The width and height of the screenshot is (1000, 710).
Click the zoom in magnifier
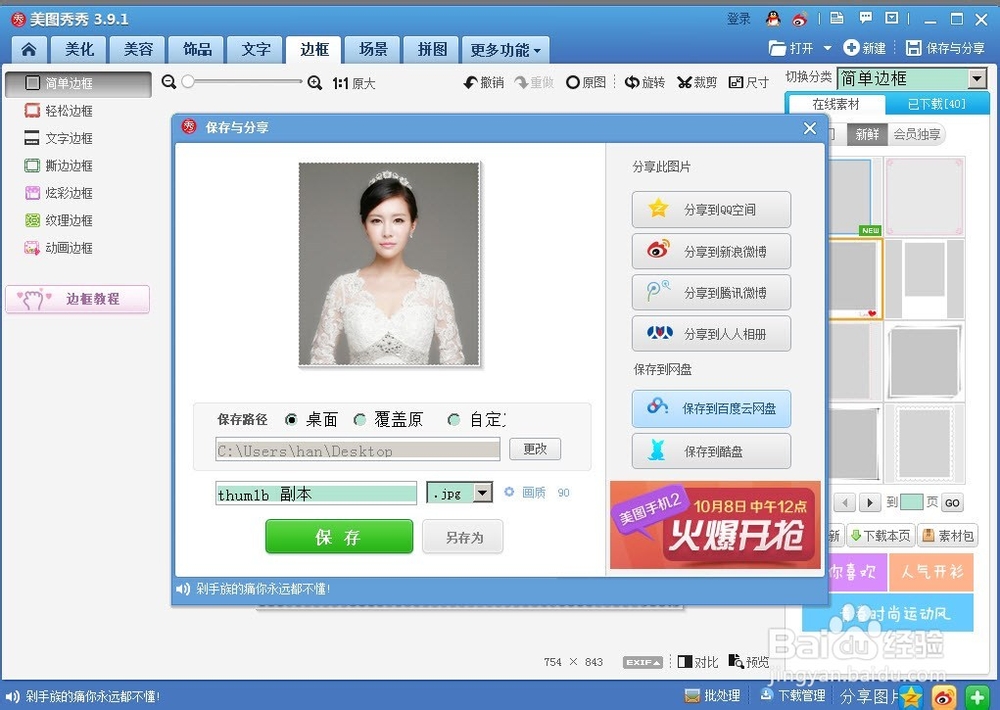point(314,83)
